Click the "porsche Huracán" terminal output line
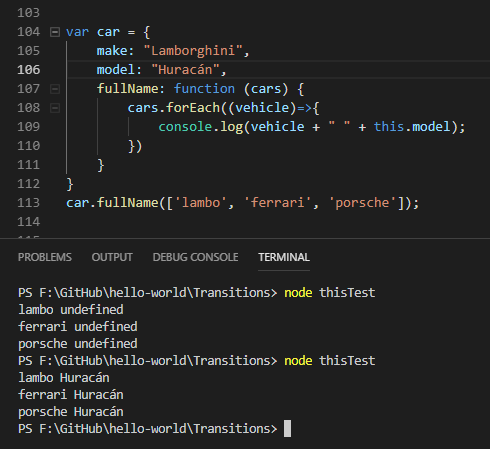The width and height of the screenshot is (490, 449). [71, 412]
